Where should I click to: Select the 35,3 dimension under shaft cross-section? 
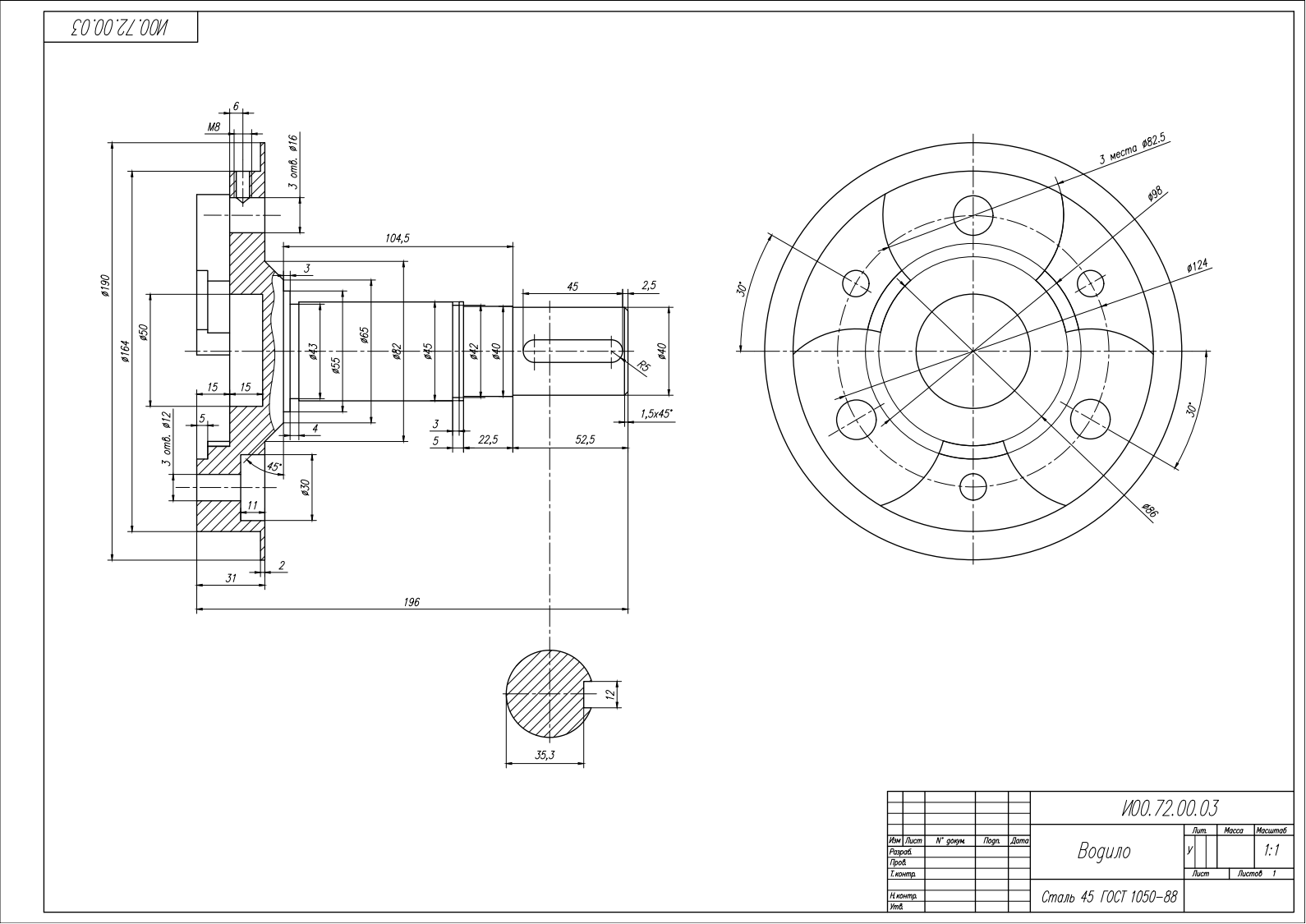[x=545, y=756]
